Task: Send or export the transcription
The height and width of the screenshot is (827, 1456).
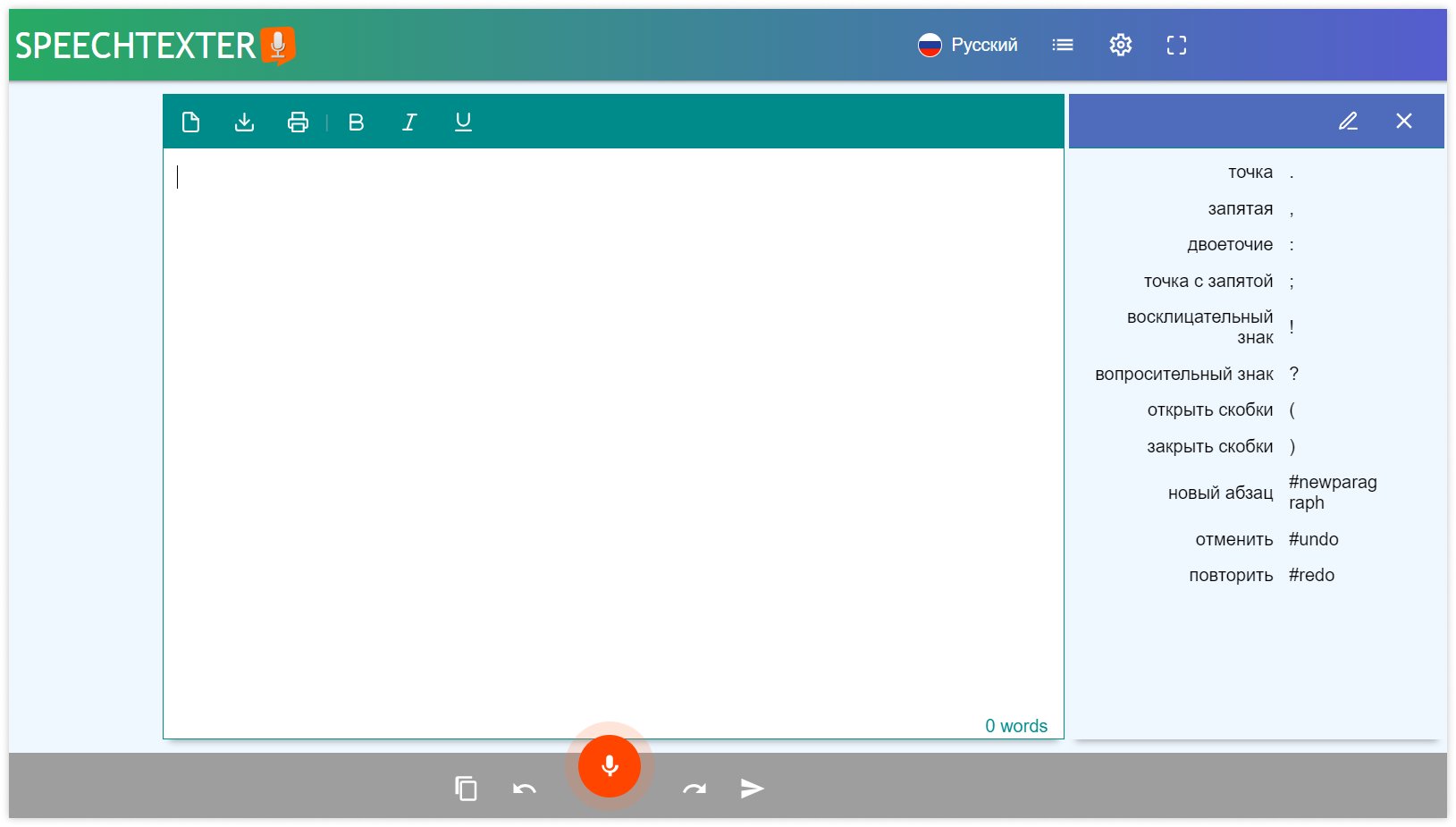Action: pyautogui.click(x=751, y=789)
